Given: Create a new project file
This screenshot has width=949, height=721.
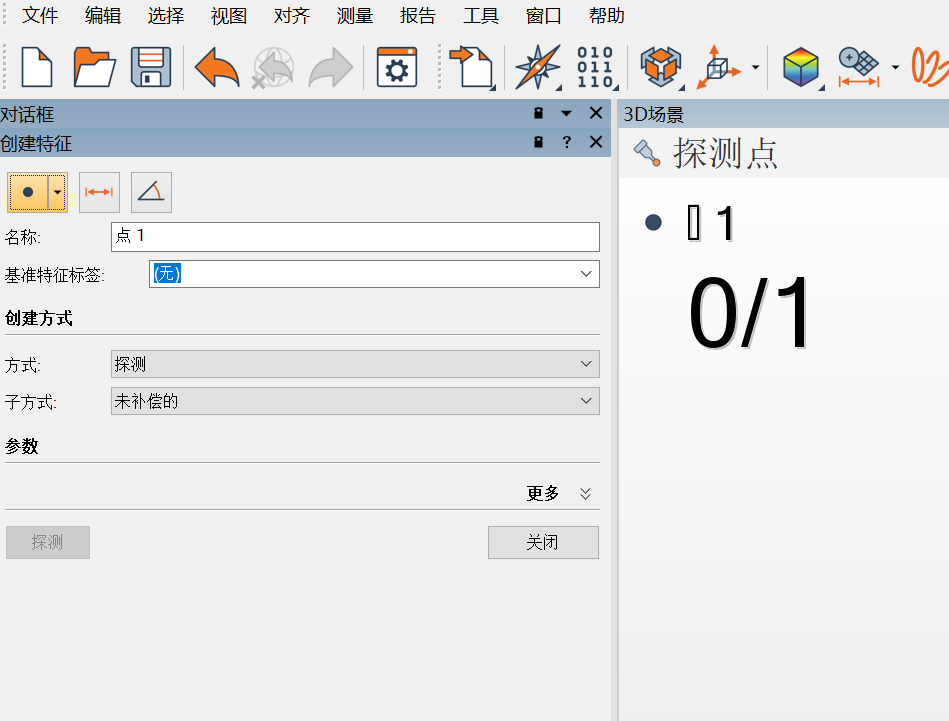Looking at the screenshot, I should [36, 67].
